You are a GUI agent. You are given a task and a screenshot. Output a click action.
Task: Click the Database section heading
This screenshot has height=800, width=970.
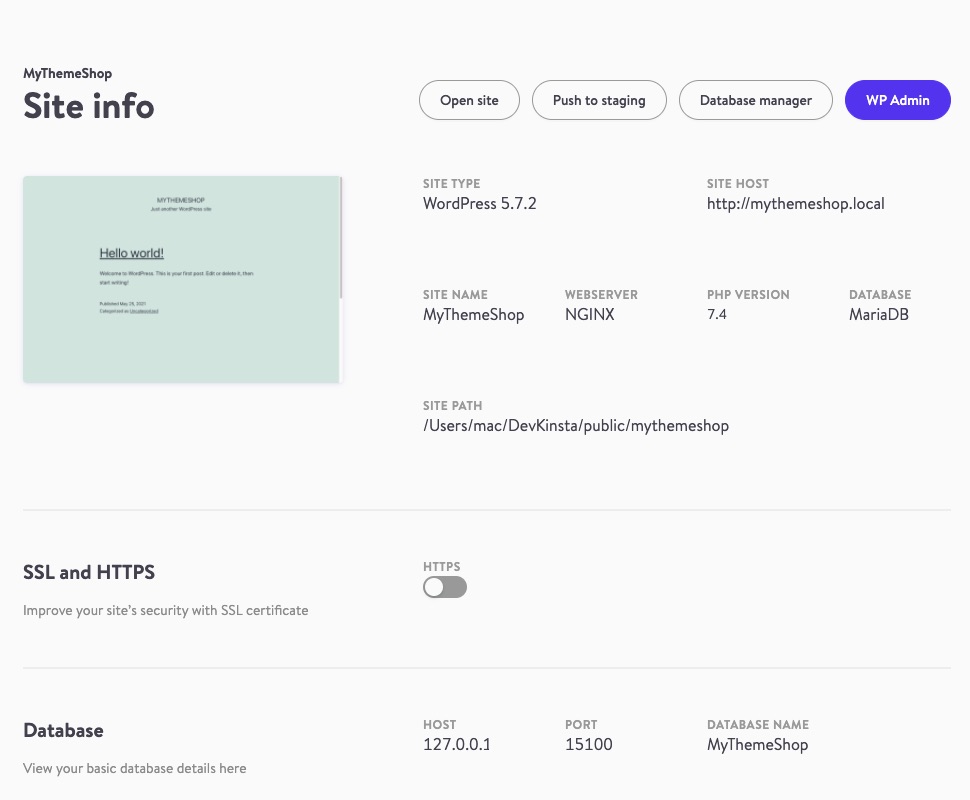63,731
